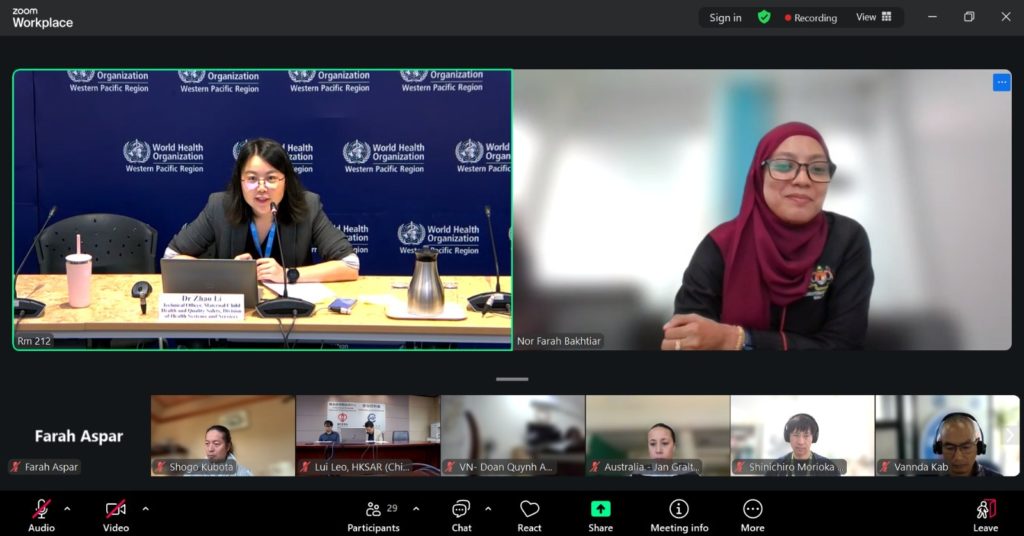Expand the arrow next to Chat

tap(488, 508)
